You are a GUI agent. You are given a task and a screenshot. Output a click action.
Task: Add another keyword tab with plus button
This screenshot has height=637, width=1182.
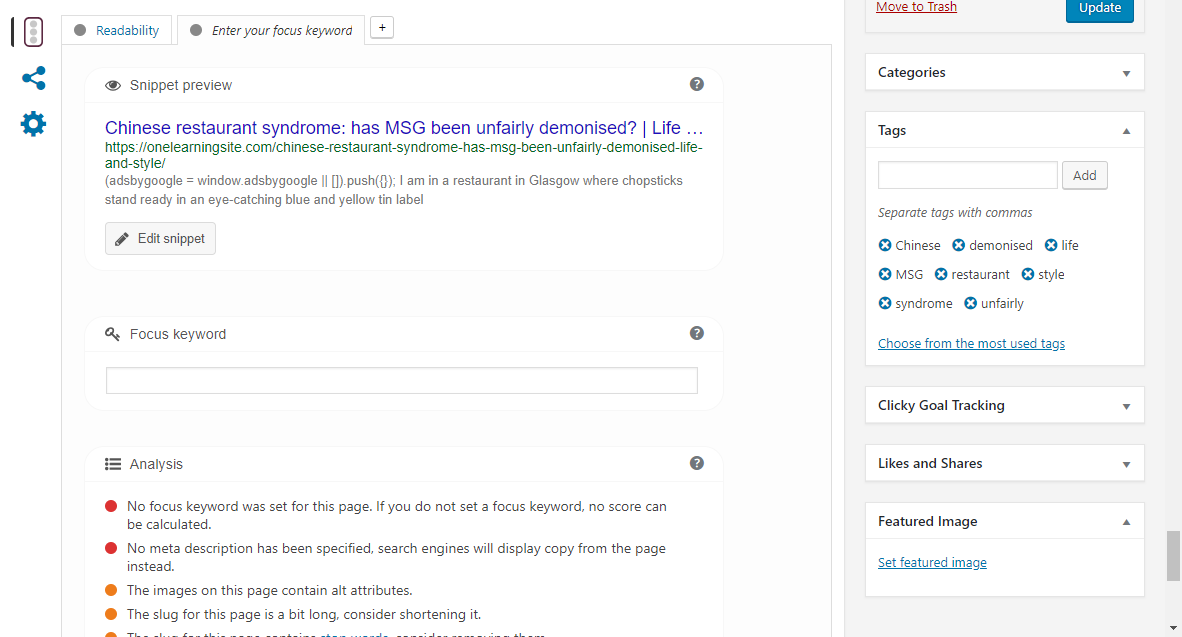click(381, 28)
